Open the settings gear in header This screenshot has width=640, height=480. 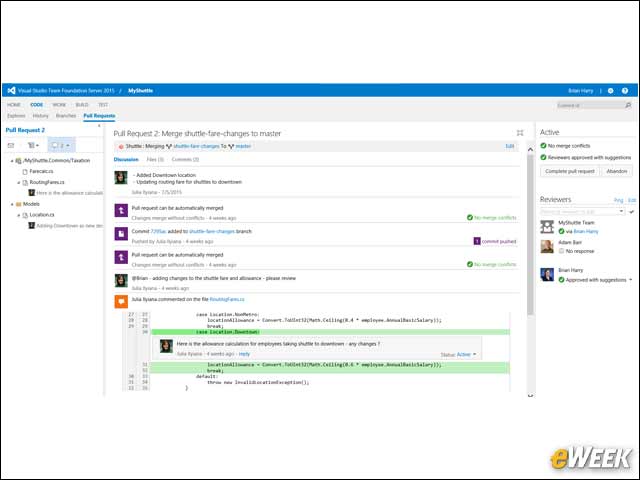coord(611,91)
